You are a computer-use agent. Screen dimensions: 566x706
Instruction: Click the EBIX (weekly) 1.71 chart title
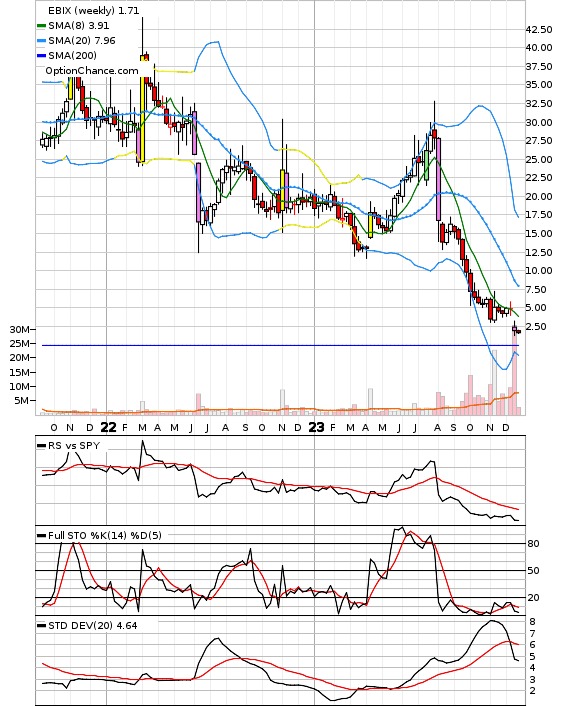[x=94, y=10]
